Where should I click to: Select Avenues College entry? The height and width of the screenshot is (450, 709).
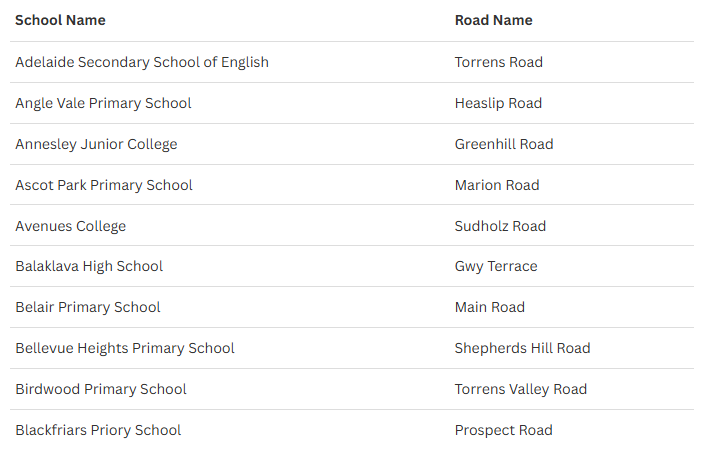(x=70, y=226)
